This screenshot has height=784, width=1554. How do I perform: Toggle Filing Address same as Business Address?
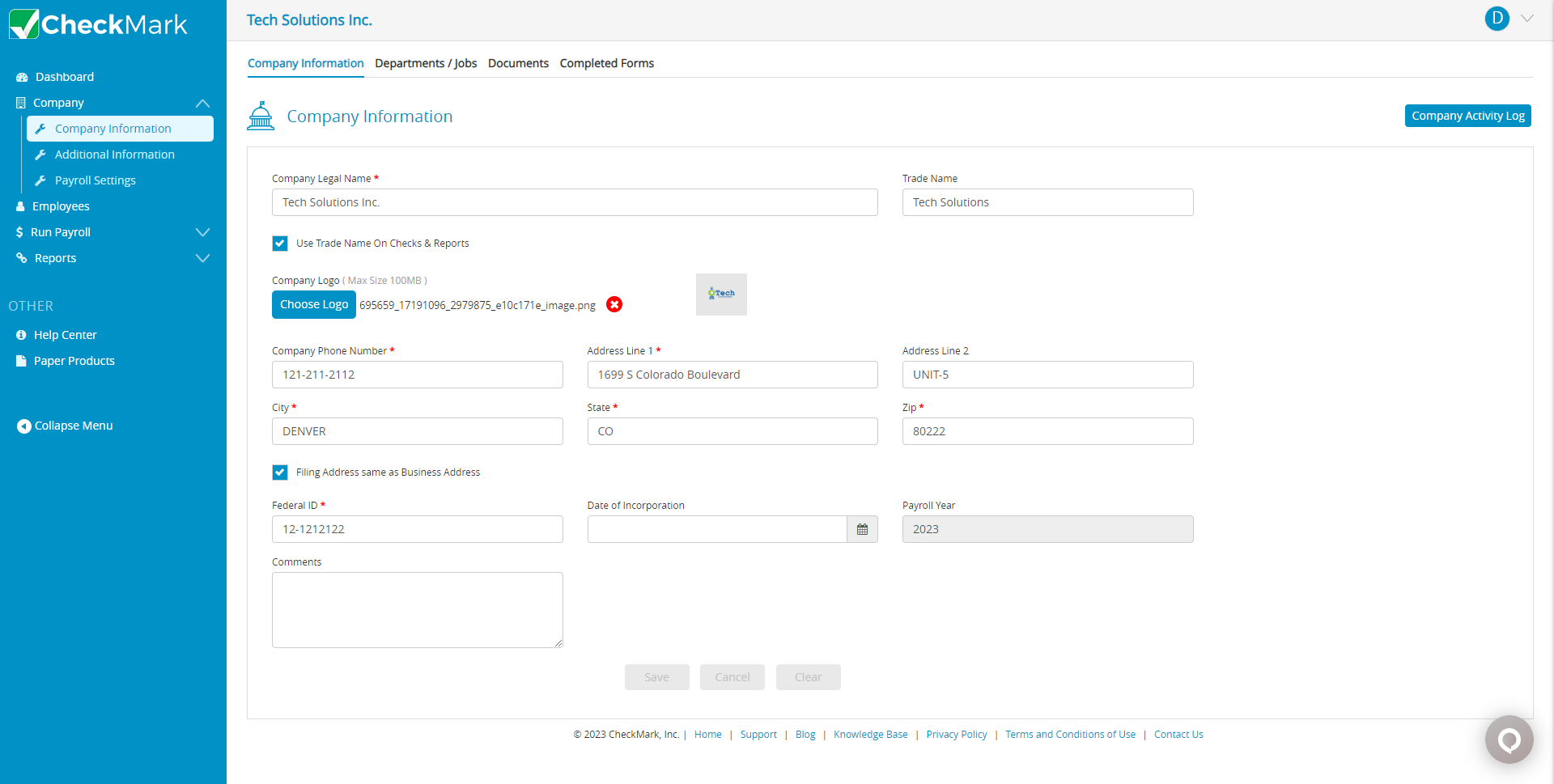[280, 473]
